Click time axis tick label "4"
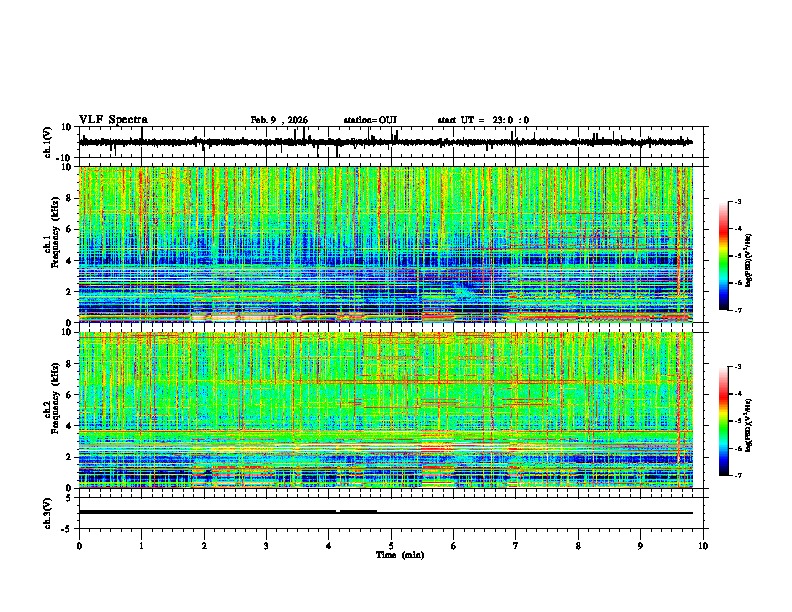792x612 pixels. pos(329,546)
